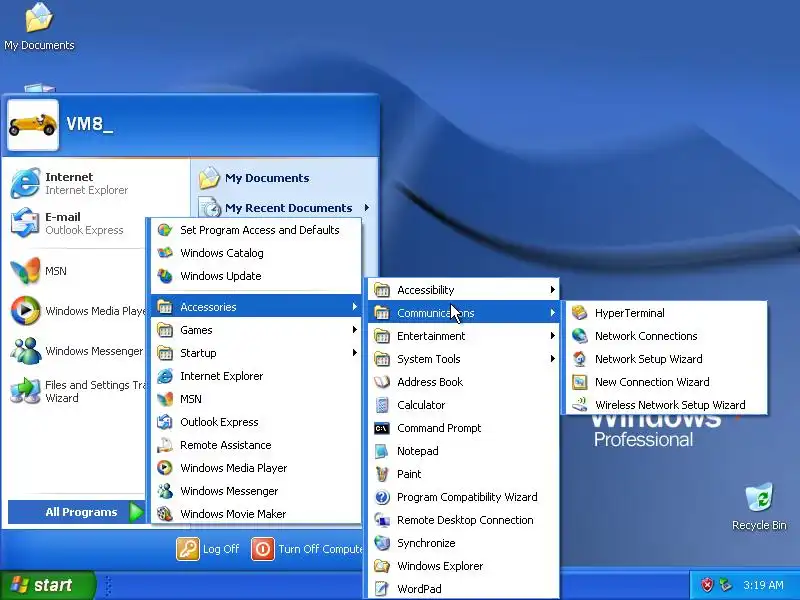800x600 pixels.
Task: Choose Windows Messenger in All Programs list
Action: point(256,491)
